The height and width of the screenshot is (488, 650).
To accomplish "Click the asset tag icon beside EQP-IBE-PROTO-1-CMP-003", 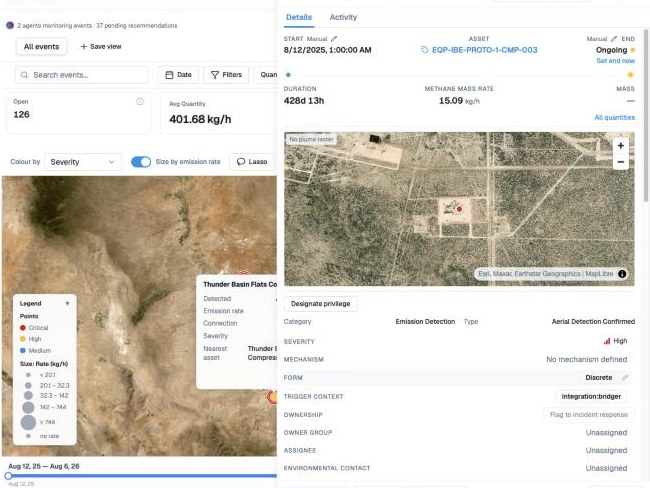I will tap(424, 50).
